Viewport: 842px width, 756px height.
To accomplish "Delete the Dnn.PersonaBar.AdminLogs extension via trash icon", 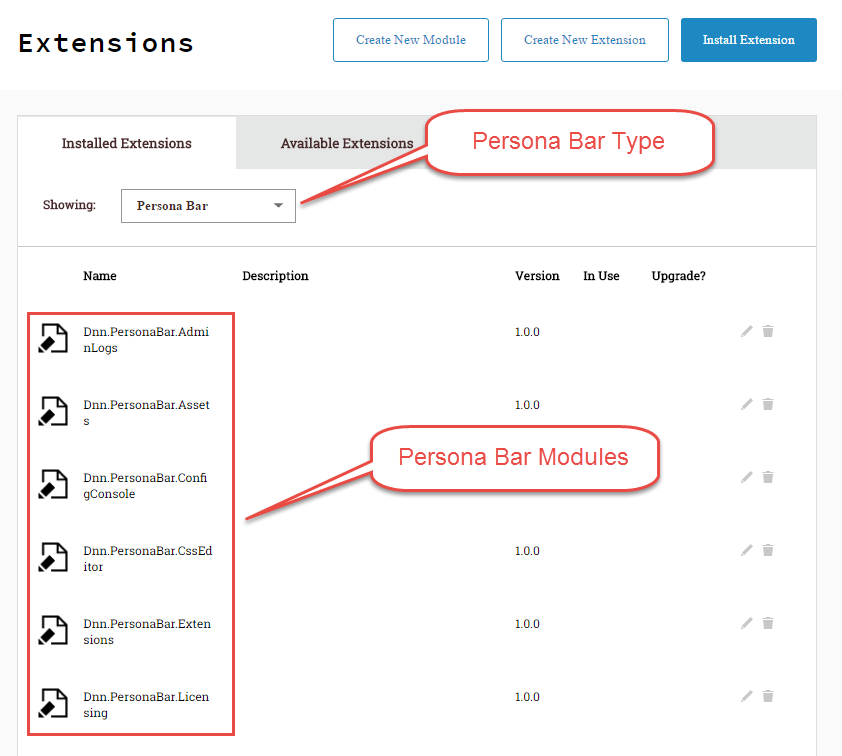I will click(x=768, y=331).
